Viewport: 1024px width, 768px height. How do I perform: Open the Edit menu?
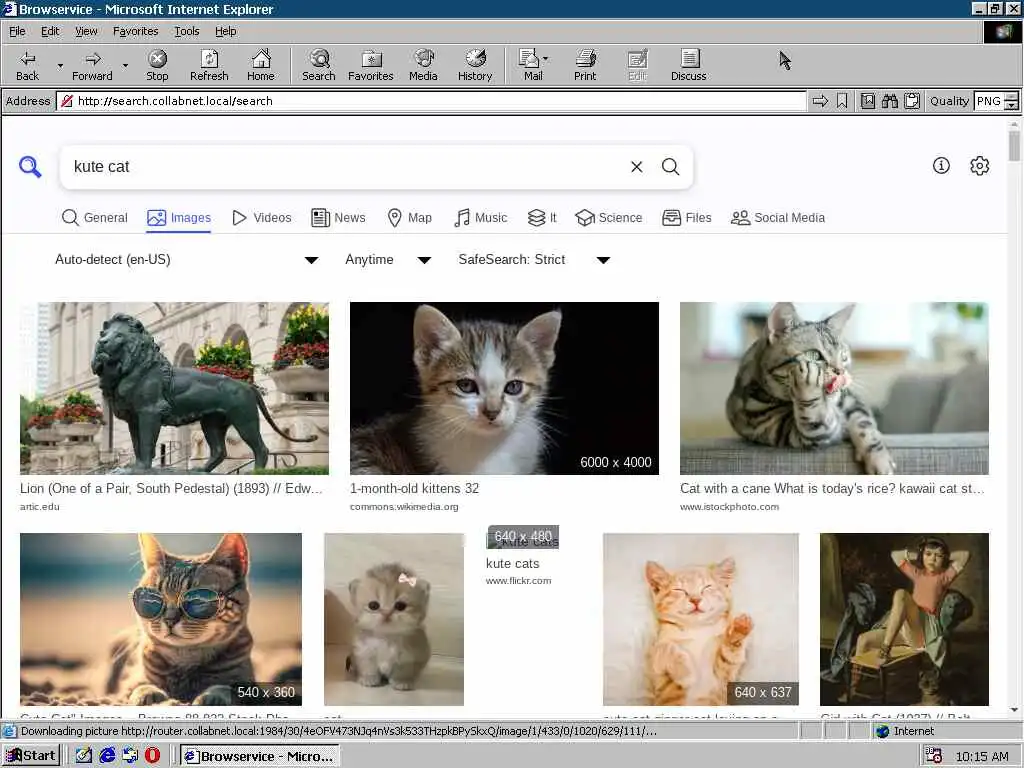point(50,31)
